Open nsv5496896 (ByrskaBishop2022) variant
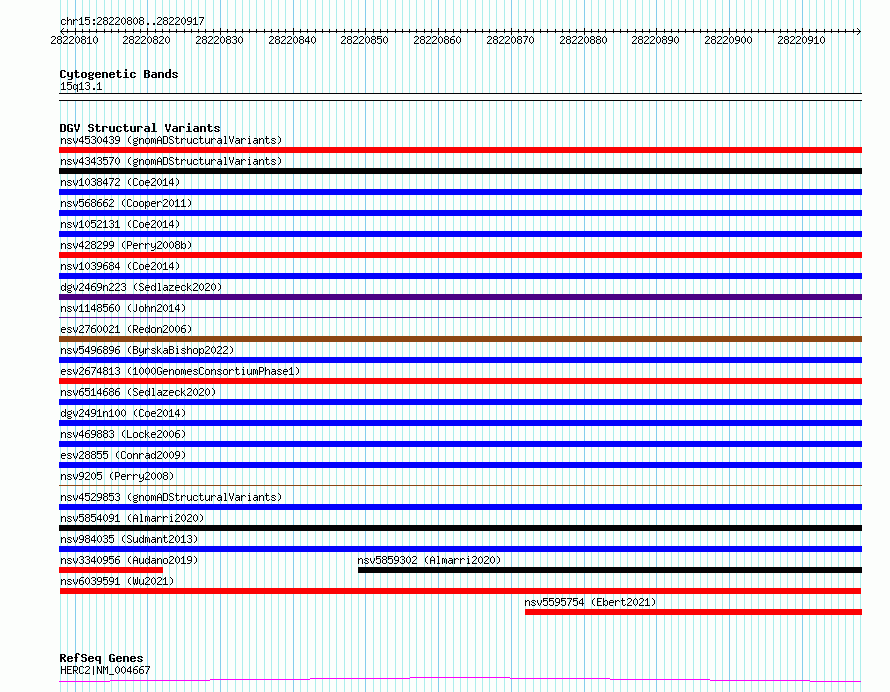The image size is (890, 692). 147,350
